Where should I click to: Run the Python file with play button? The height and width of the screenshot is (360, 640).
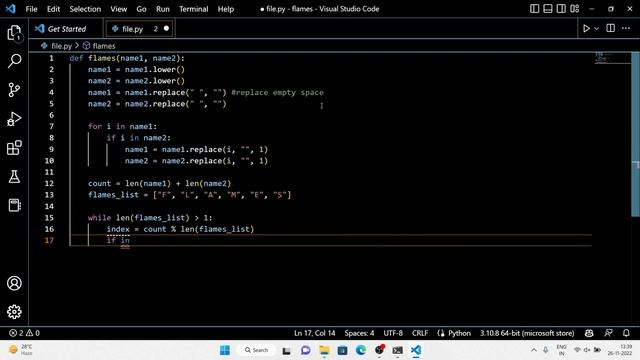[586, 29]
